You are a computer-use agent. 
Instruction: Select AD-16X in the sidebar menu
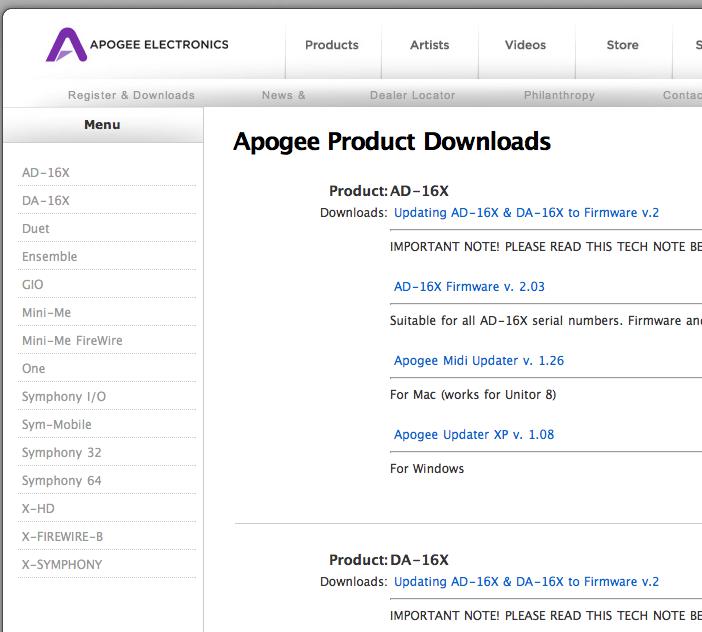46,172
